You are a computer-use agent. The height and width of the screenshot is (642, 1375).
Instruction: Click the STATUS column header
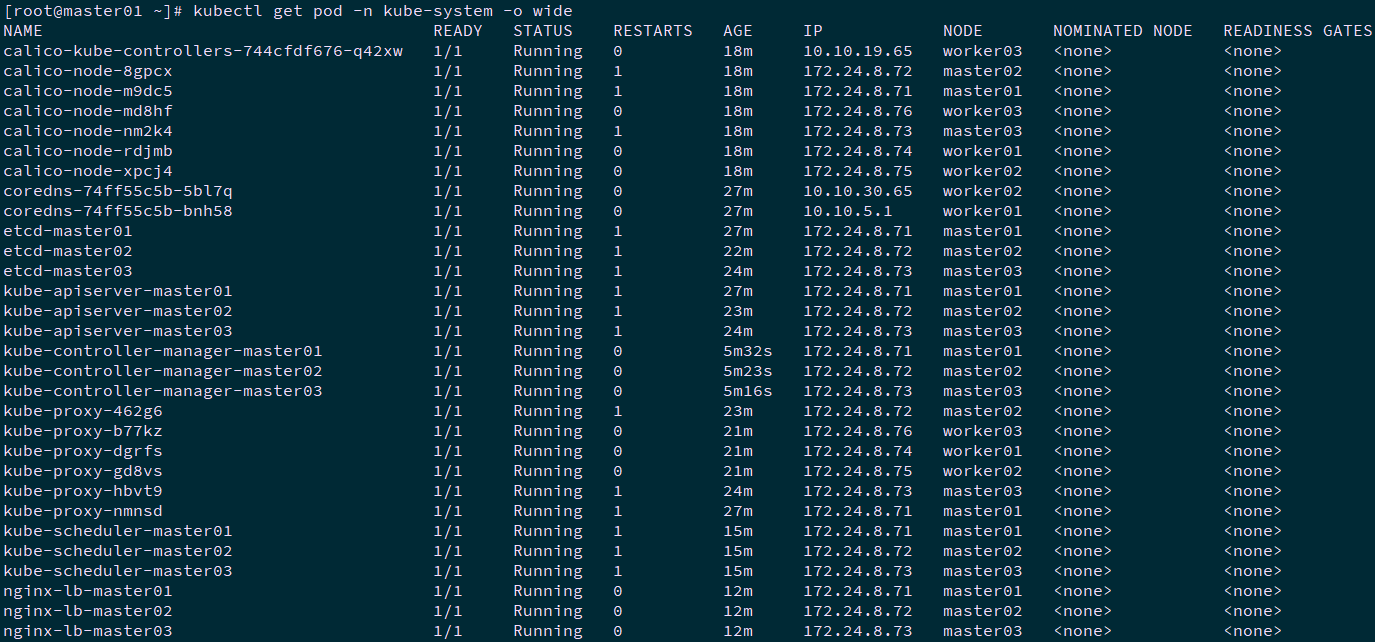tap(543, 31)
